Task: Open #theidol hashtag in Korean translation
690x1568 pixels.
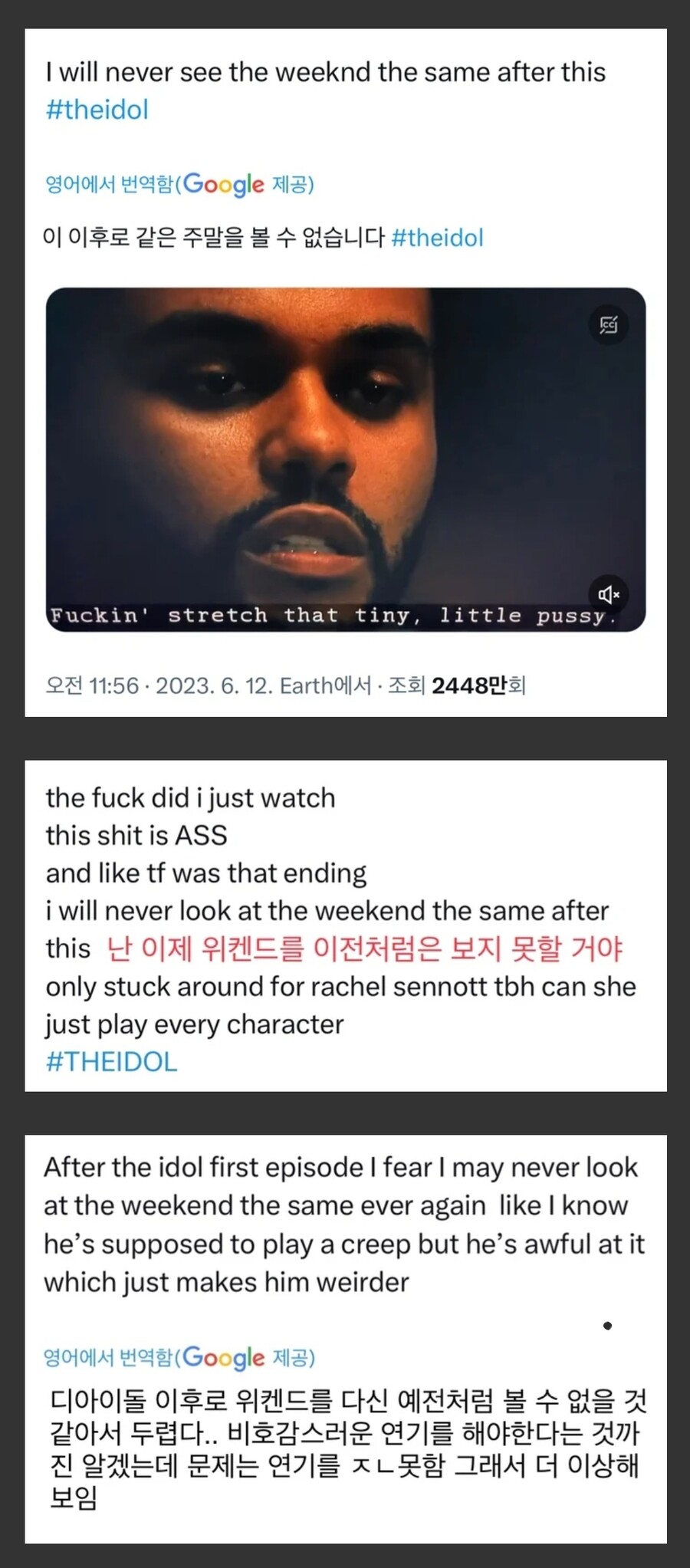Action: [x=437, y=238]
